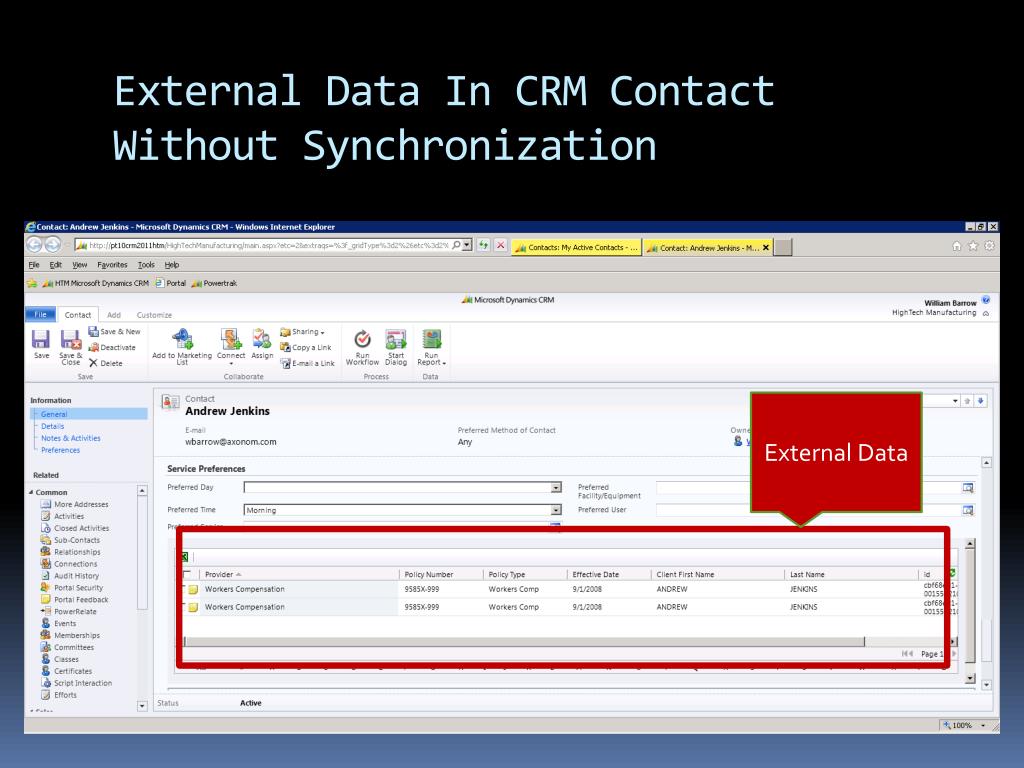The image size is (1024, 768).
Task: Toggle the select-all grid checkbox
Action: (x=188, y=575)
